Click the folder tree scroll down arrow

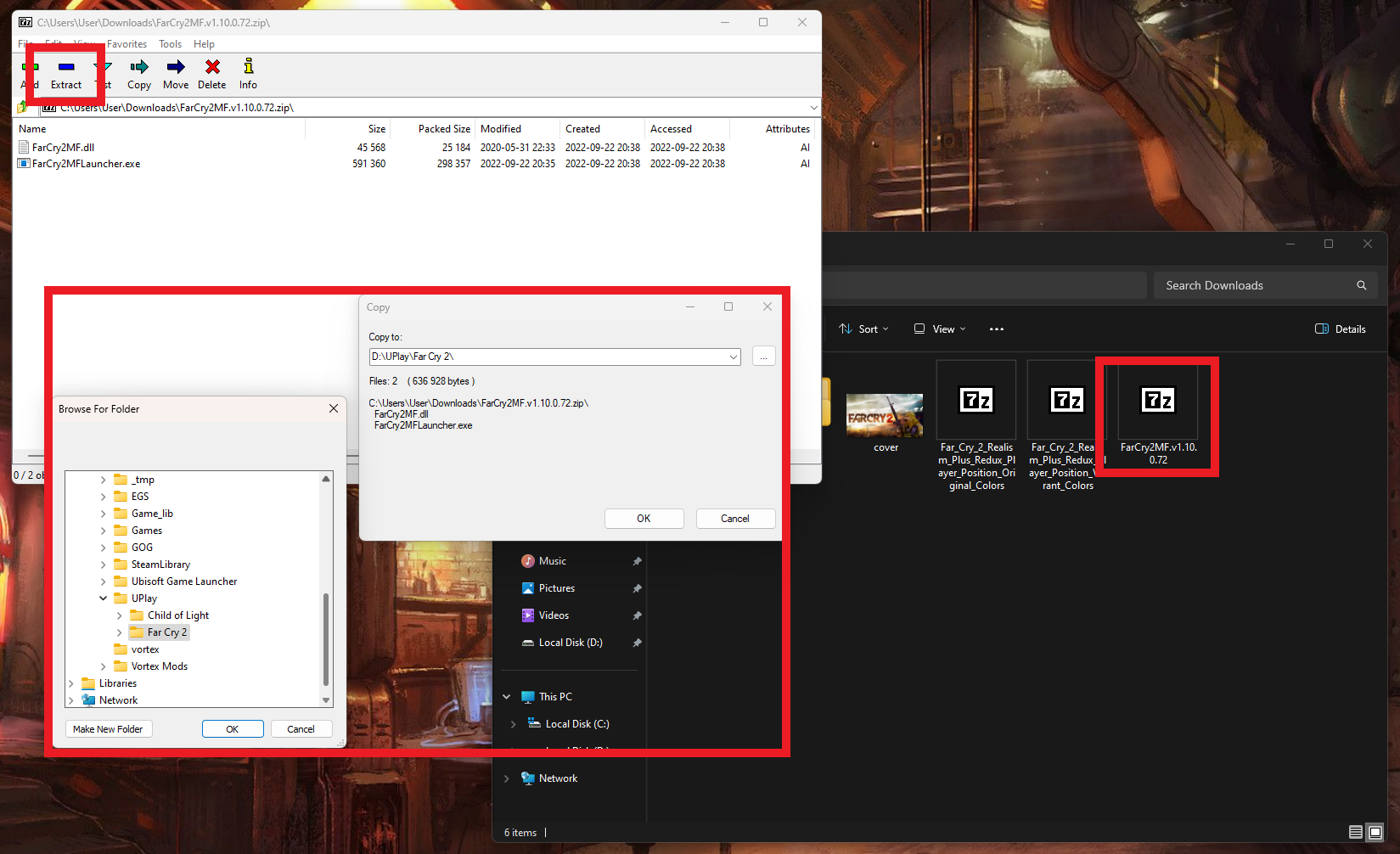point(326,700)
